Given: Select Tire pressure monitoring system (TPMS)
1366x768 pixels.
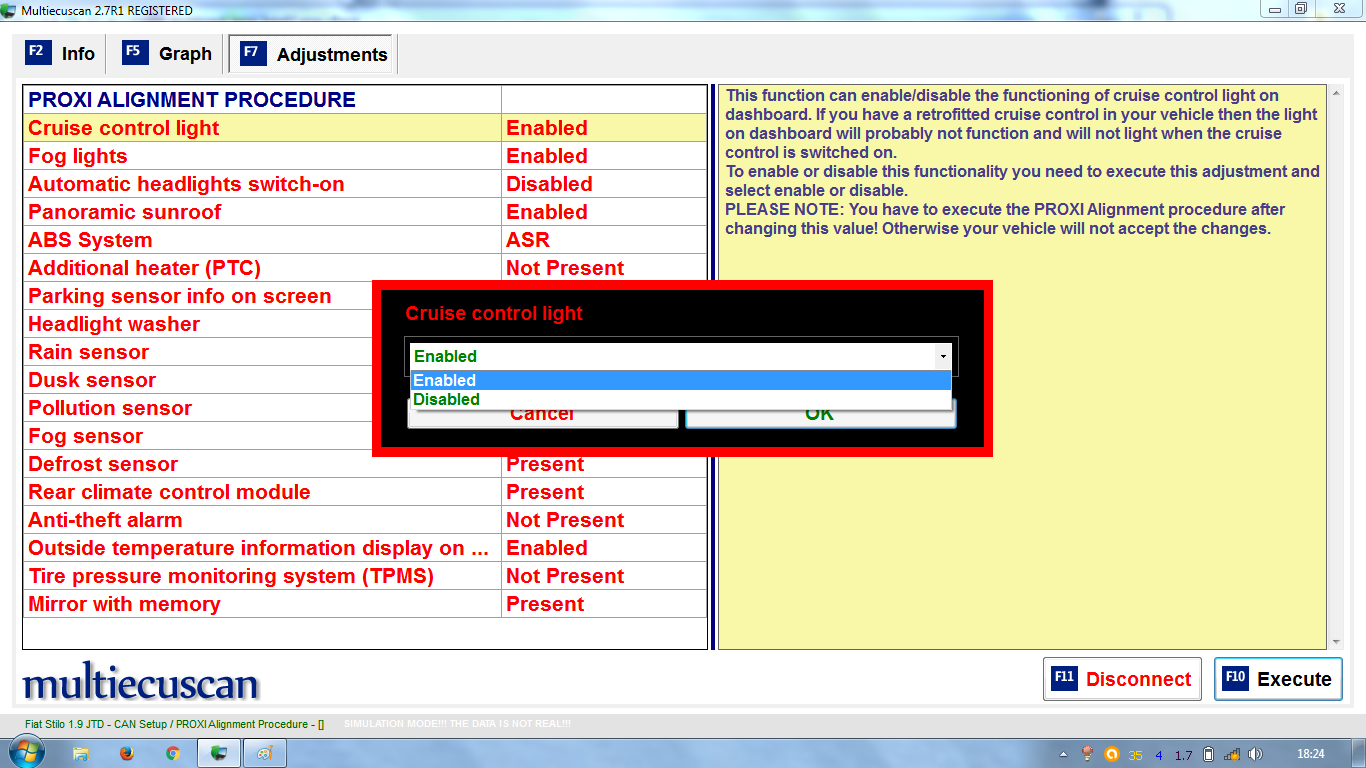Looking at the screenshot, I should 365,576.
